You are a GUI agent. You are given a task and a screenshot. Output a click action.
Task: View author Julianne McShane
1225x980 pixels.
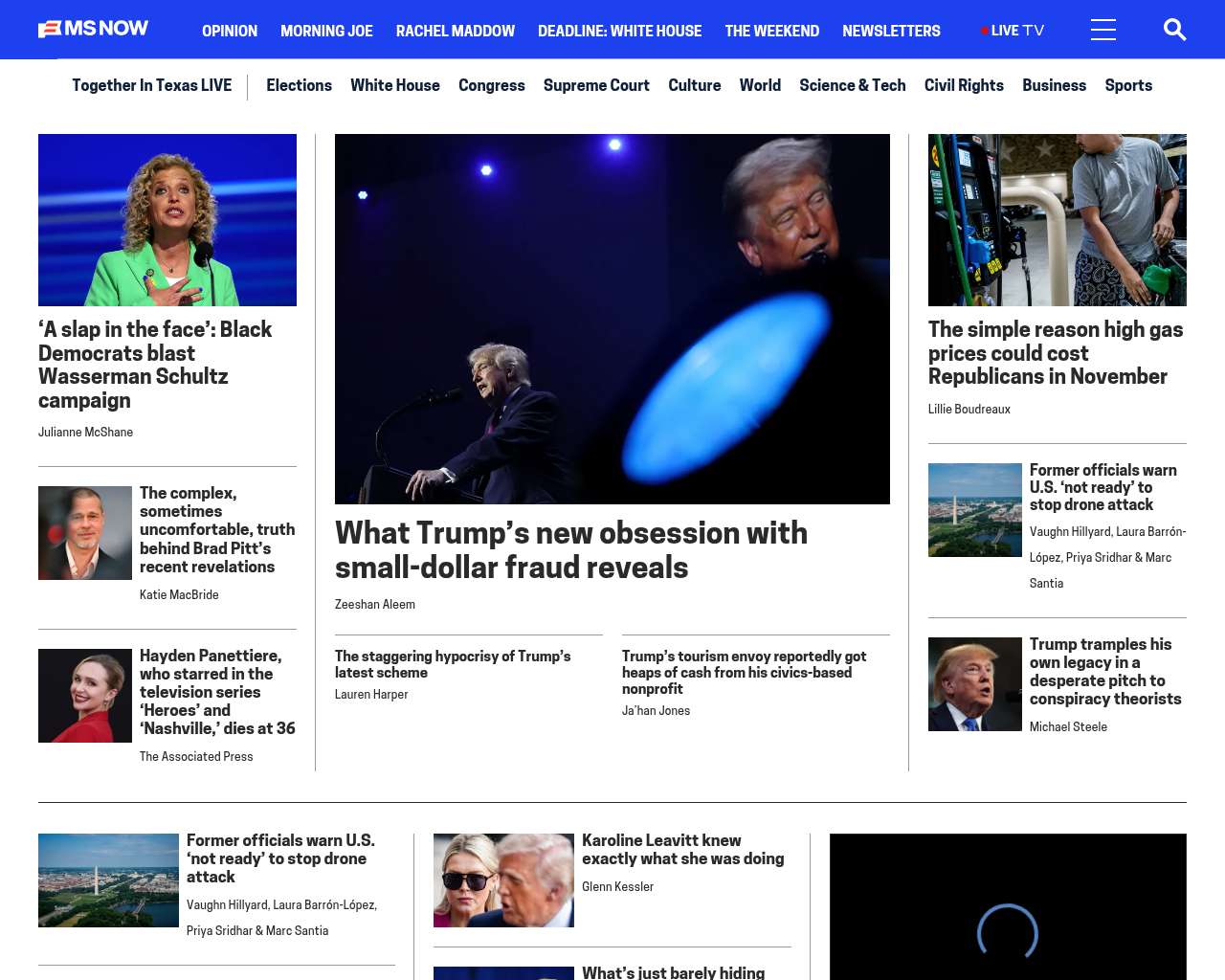85,433
